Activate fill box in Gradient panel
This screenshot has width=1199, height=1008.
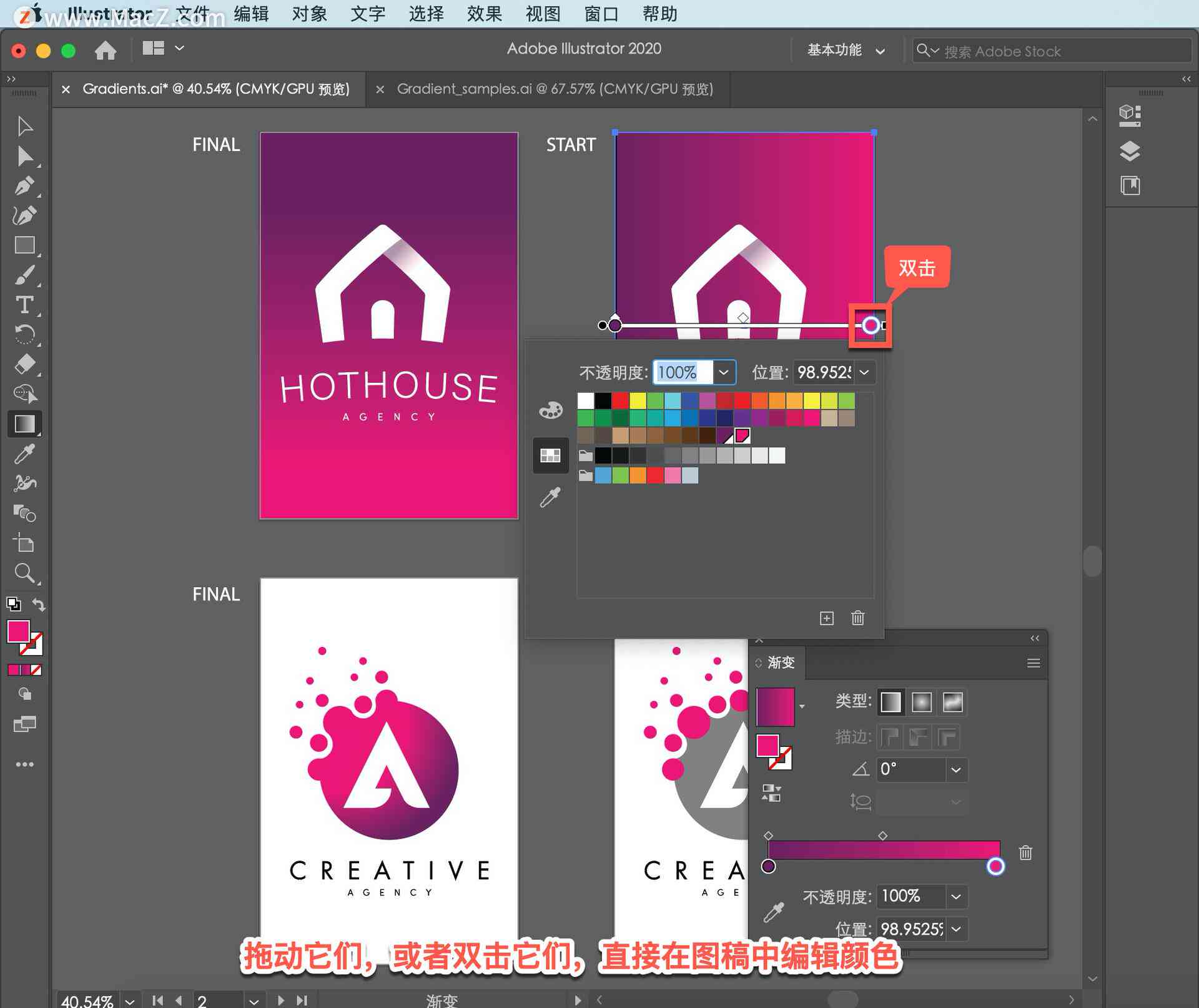767,746
